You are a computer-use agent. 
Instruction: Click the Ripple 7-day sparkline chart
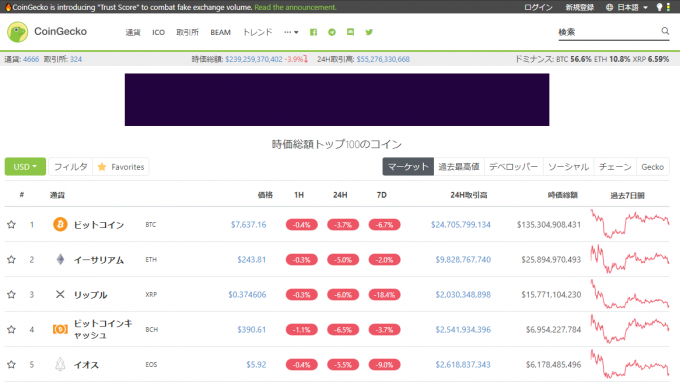[x=630, y=294]
